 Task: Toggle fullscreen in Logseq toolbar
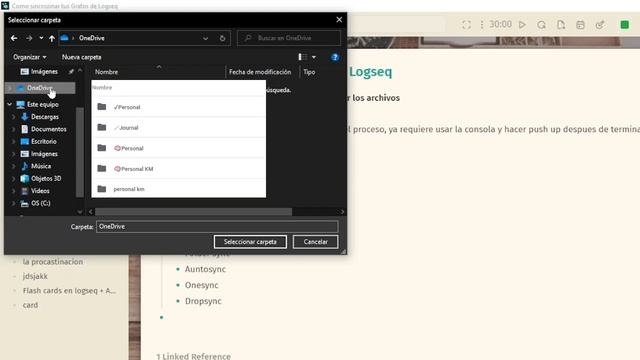[x=466, y=25]
